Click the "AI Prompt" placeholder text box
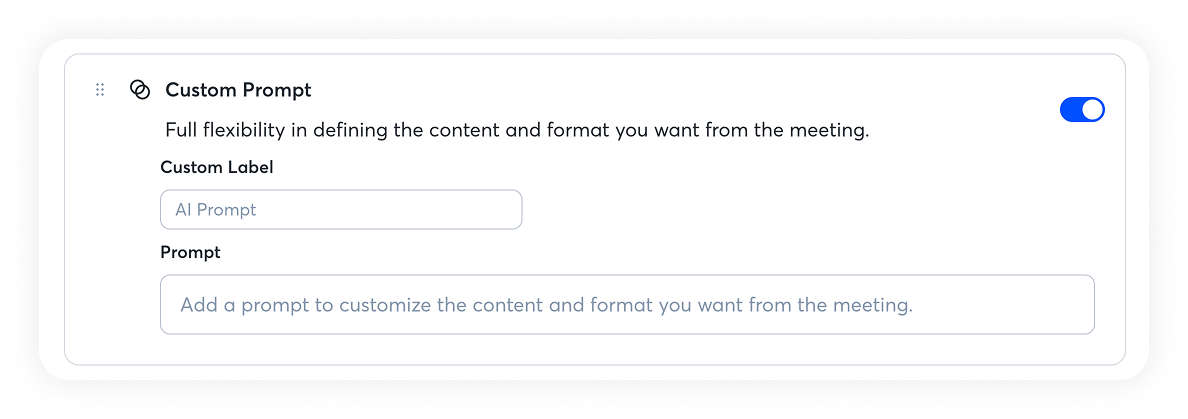This screenshot has width=1188, height=419. [x=341, y=210]
